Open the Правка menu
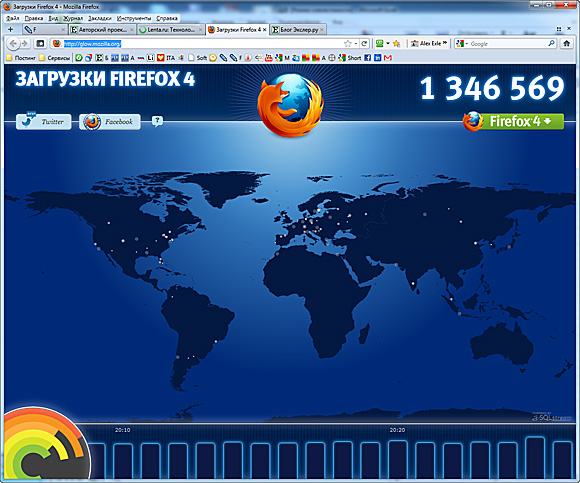 point(34,18)
